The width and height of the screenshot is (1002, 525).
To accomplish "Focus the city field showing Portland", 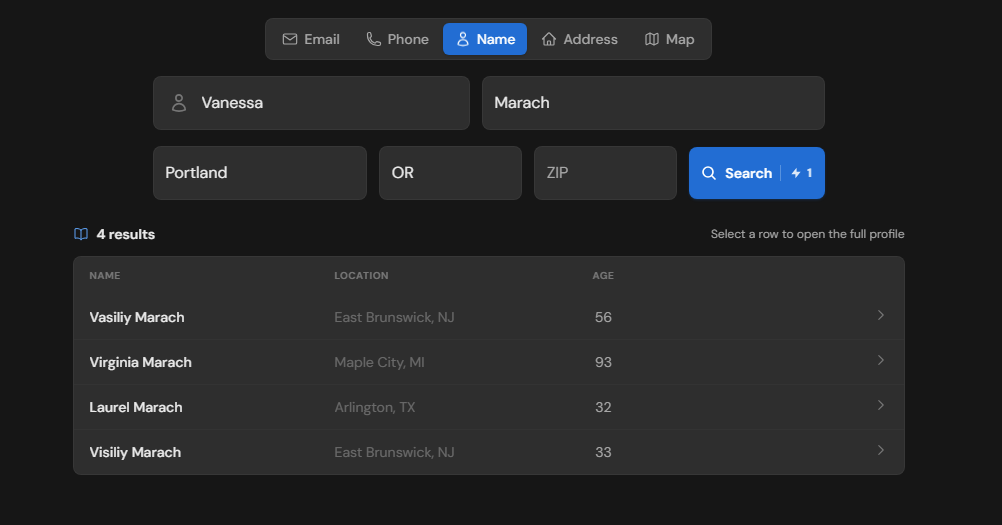I will [260, 173].
